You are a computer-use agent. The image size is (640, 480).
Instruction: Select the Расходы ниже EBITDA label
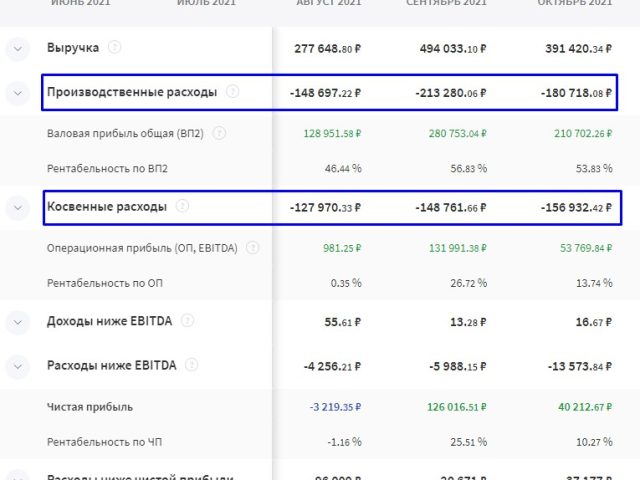tap(112, 365)
